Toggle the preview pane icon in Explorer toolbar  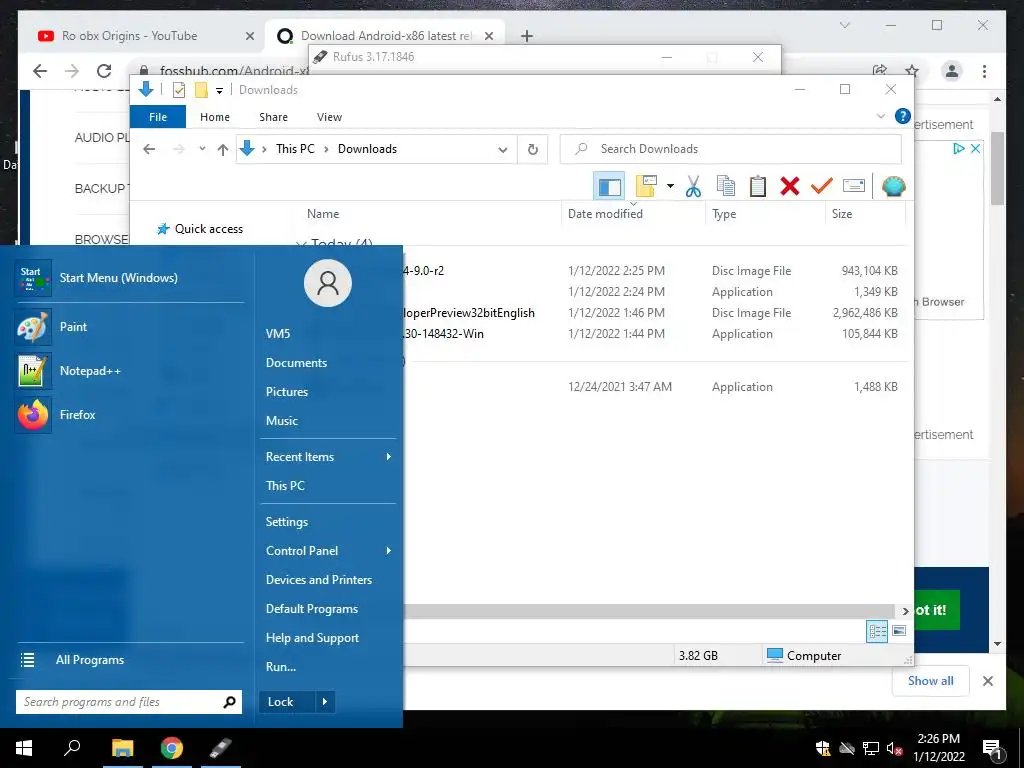(x=609, y=187)
